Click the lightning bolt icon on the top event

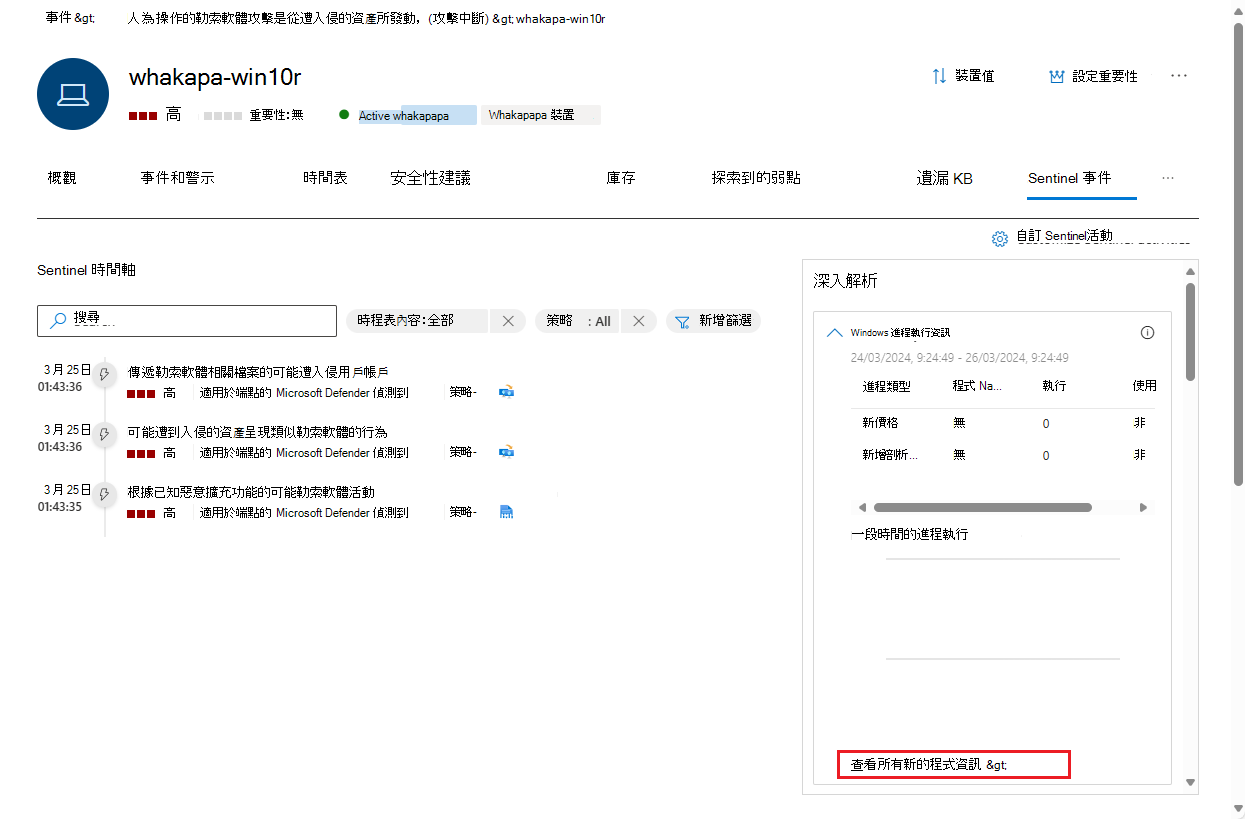(x=104, y=375)
